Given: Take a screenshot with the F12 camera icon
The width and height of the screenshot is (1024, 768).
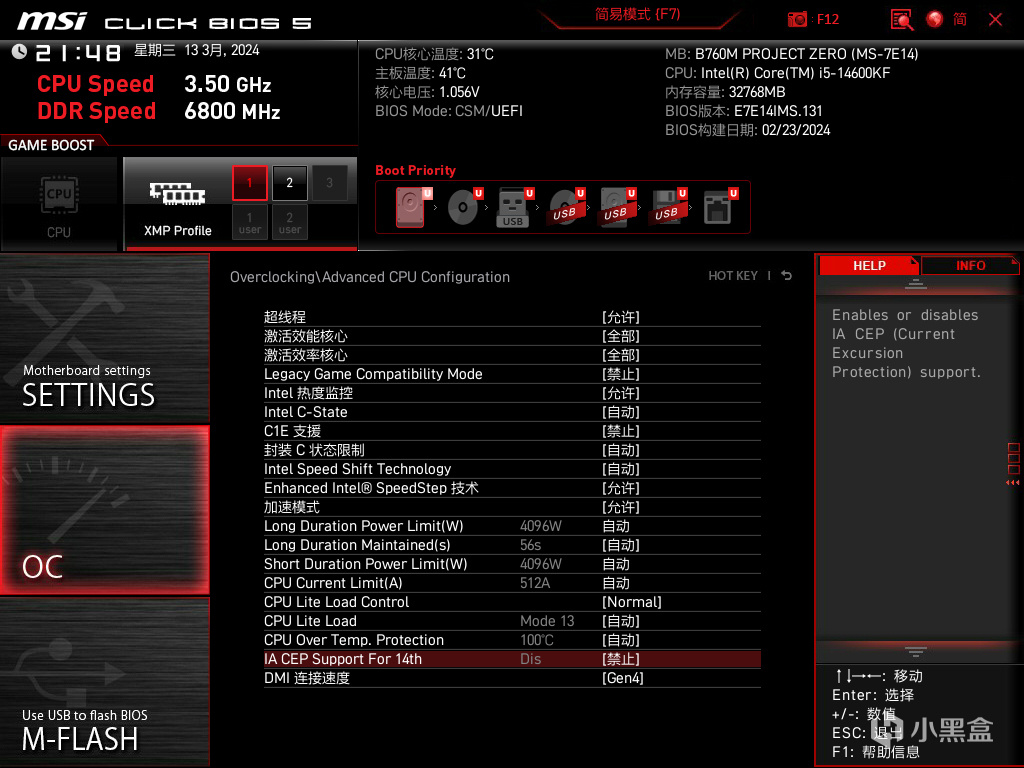Looking at the screenshot, I should click(797, 19).
